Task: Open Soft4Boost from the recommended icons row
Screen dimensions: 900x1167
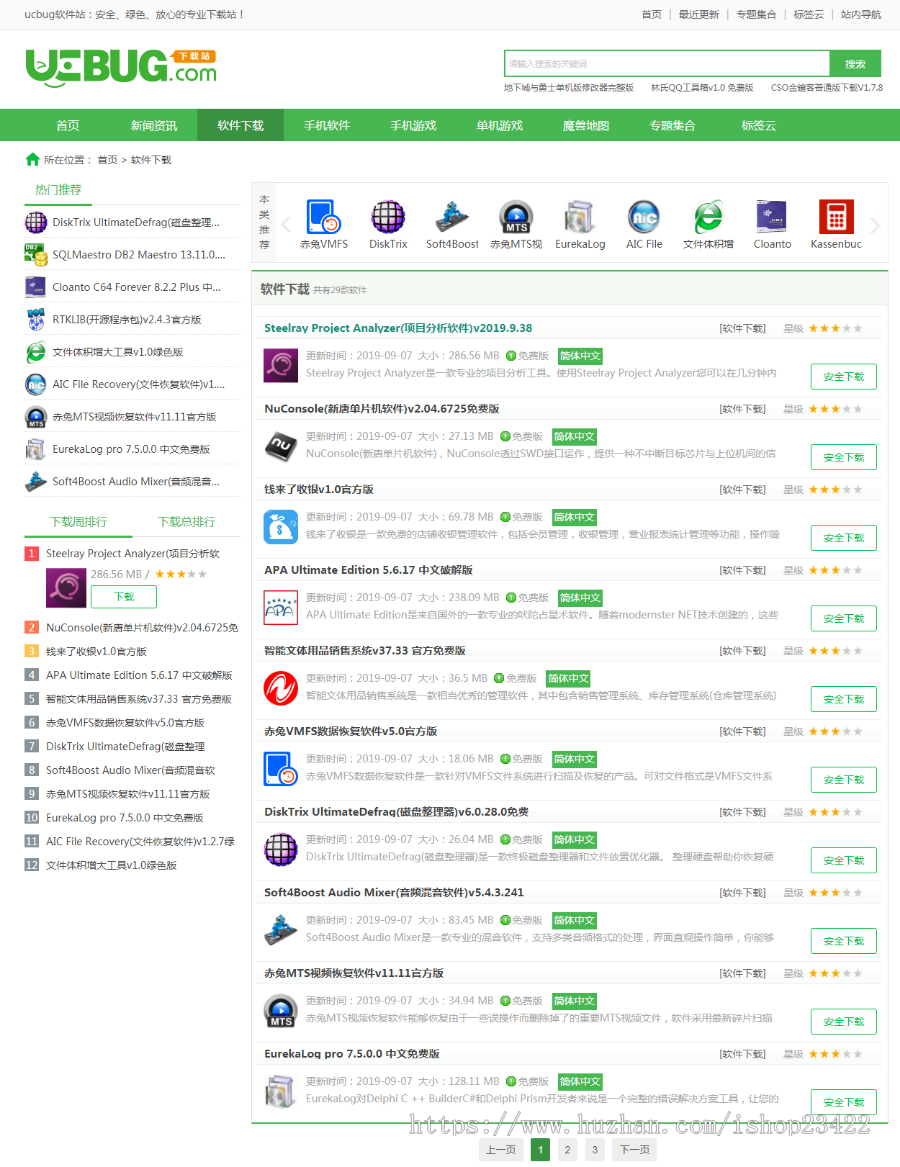Action: (x=452, y=215)
